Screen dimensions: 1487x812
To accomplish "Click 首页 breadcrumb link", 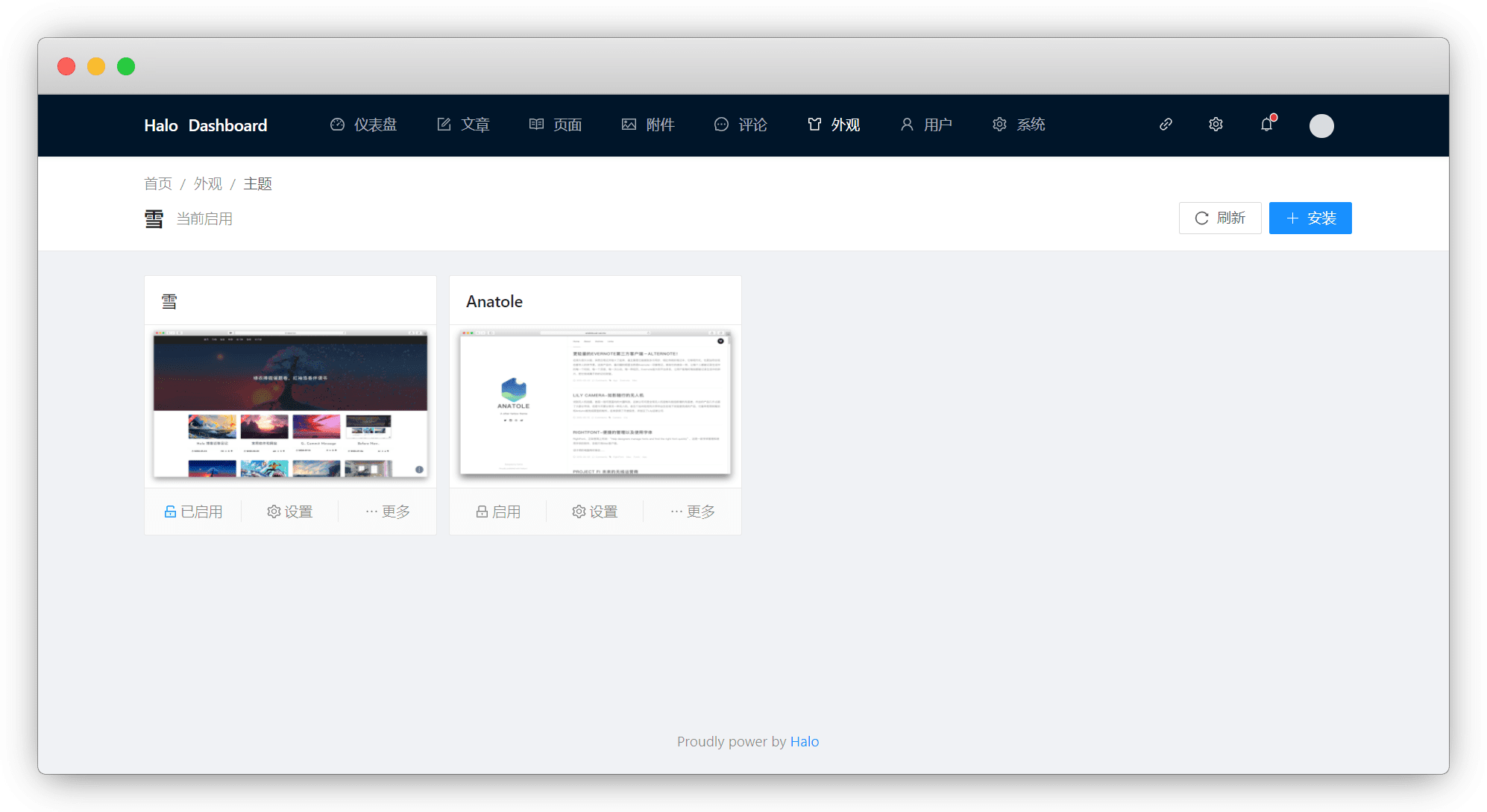I will [158, 183].
